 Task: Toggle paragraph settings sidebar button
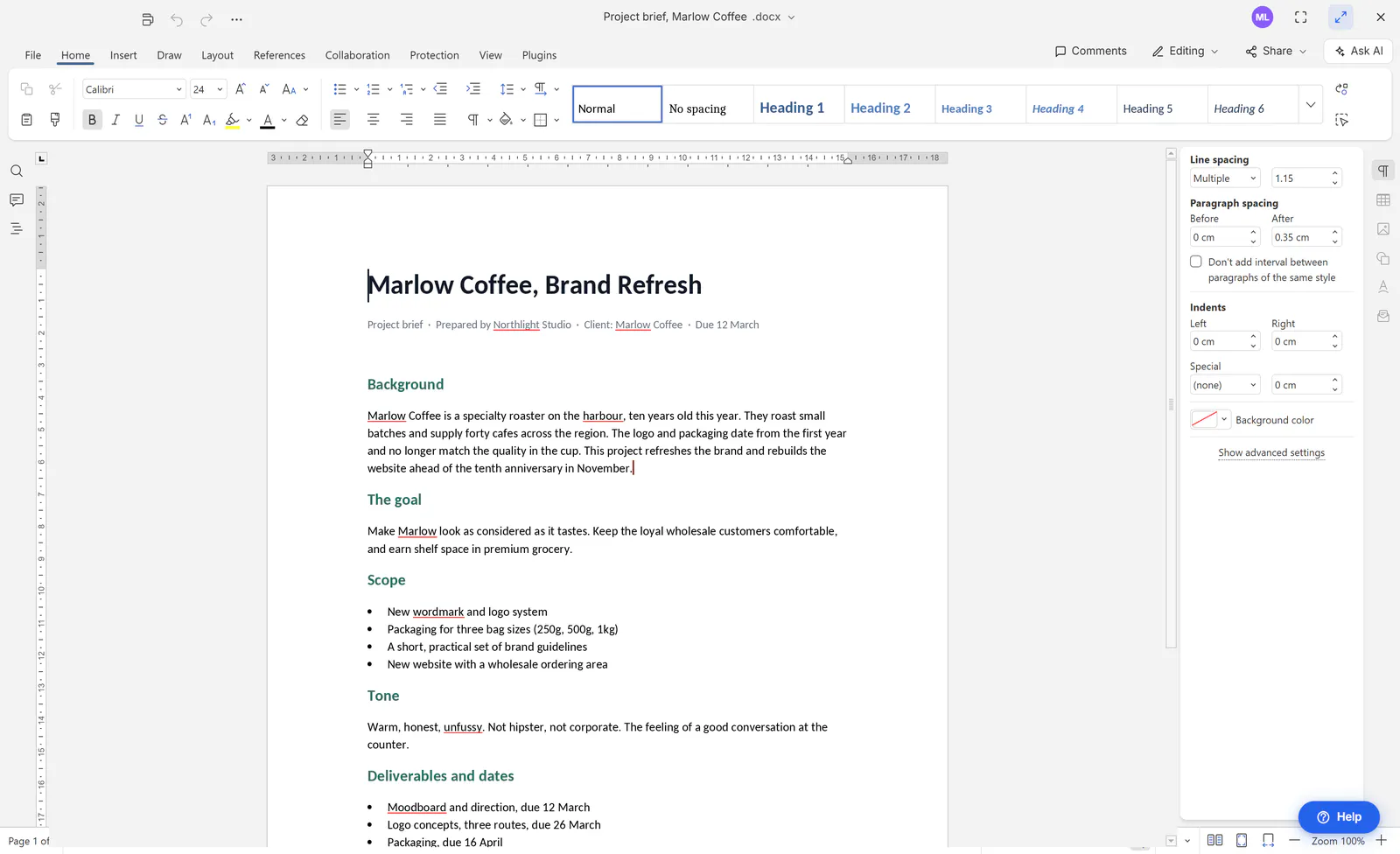1383,171
